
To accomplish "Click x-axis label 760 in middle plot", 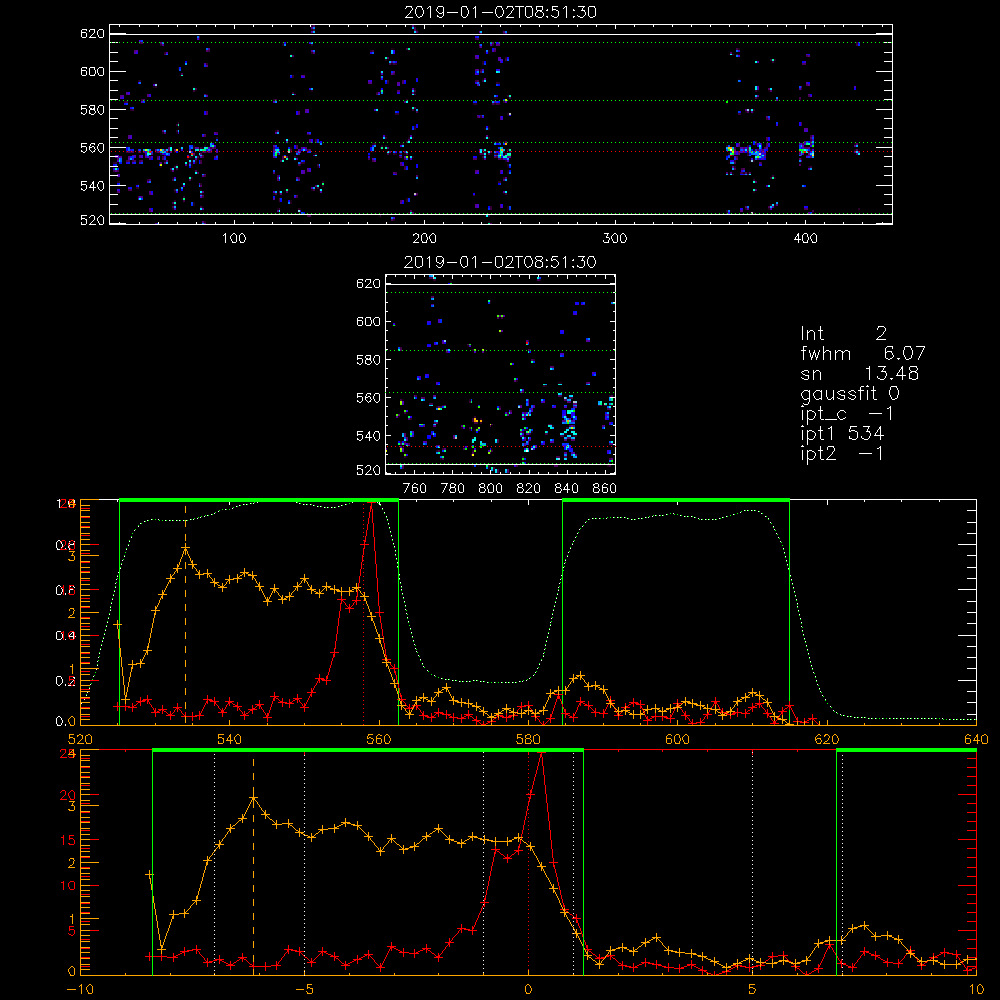I will (415, 489).
